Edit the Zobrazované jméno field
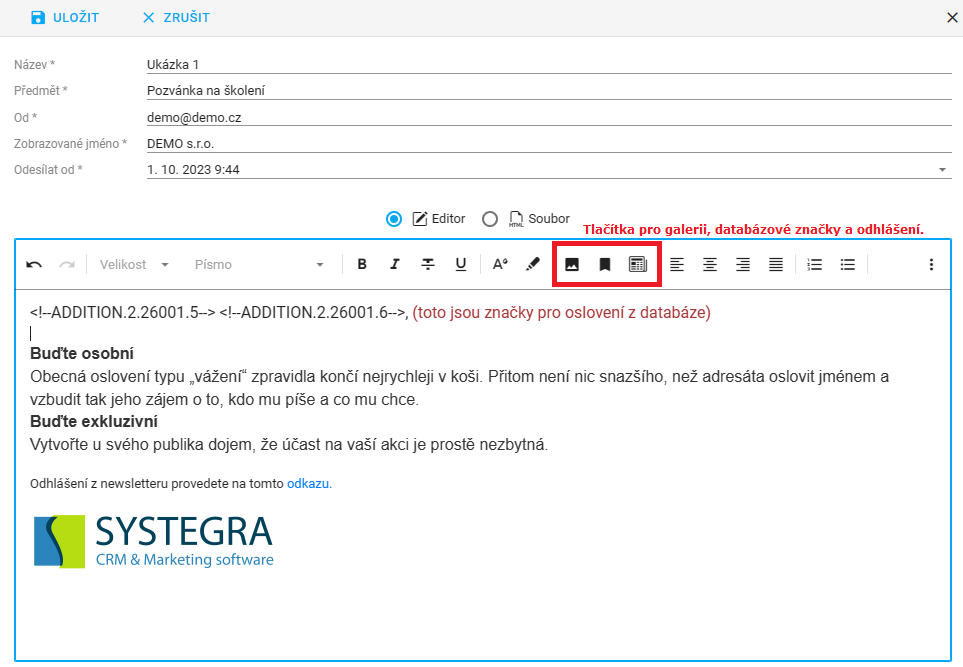 [549, 144]
